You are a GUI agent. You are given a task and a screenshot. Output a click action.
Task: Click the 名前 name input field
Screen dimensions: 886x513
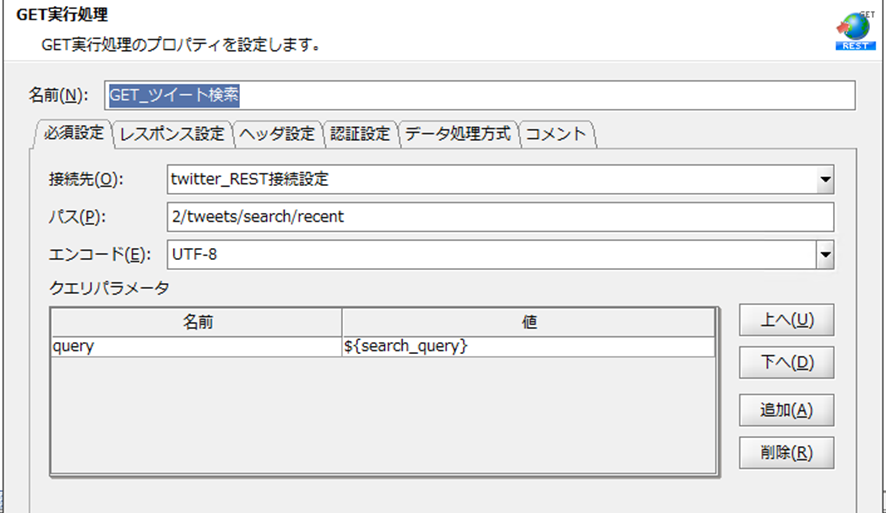[480, 95]
